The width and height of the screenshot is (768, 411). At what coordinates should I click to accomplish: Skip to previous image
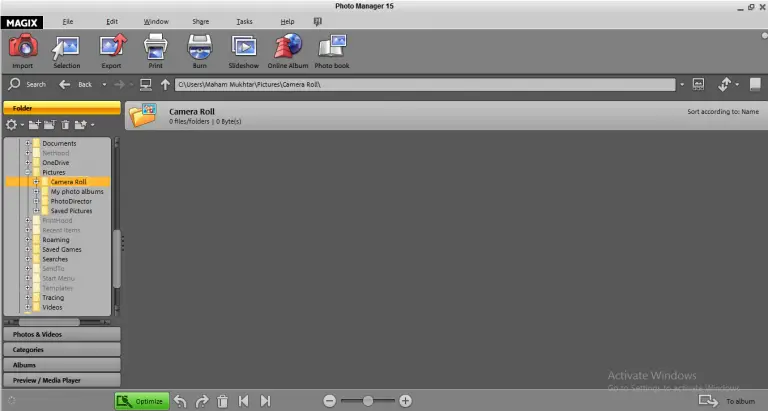click(243, 401)
